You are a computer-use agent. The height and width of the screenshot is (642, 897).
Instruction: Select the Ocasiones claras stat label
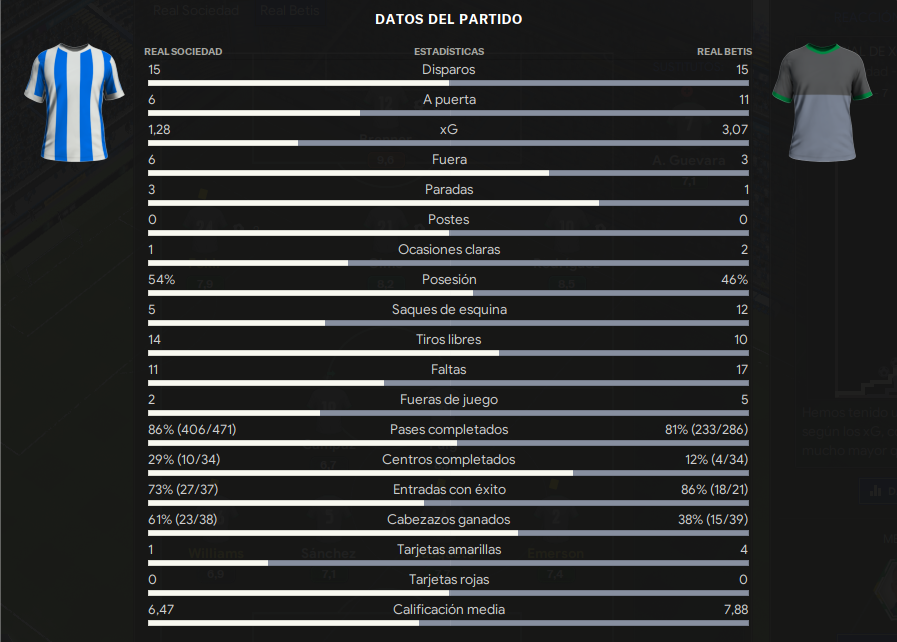449,249
